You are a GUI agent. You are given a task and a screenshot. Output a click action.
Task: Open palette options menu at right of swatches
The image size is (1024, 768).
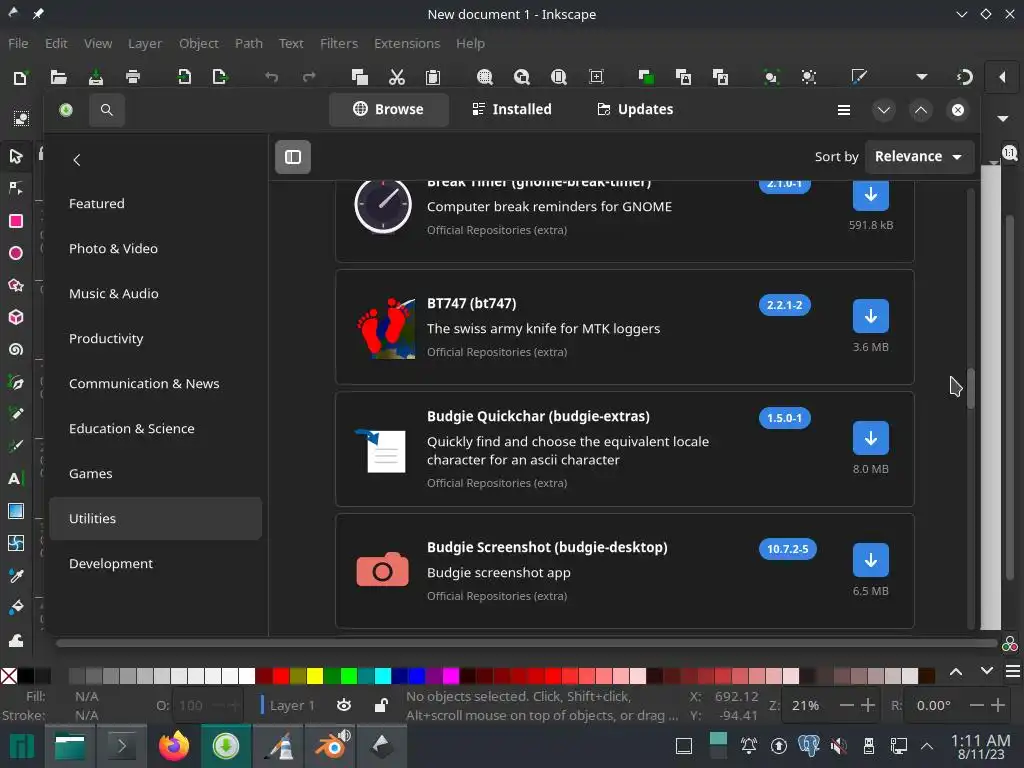pos(1012,672)
